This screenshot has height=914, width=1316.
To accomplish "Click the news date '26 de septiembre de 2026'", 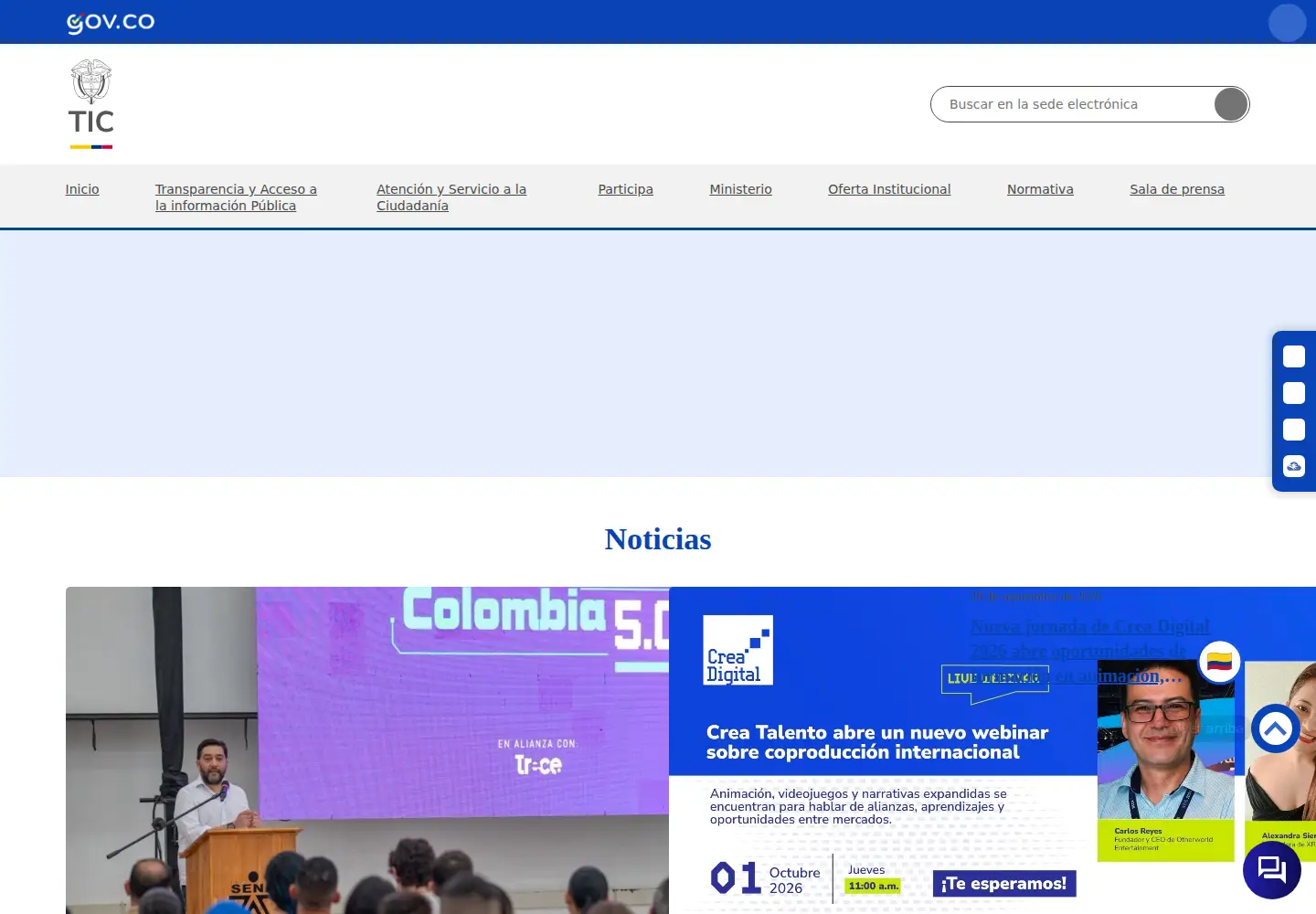I will point(1036,596).
